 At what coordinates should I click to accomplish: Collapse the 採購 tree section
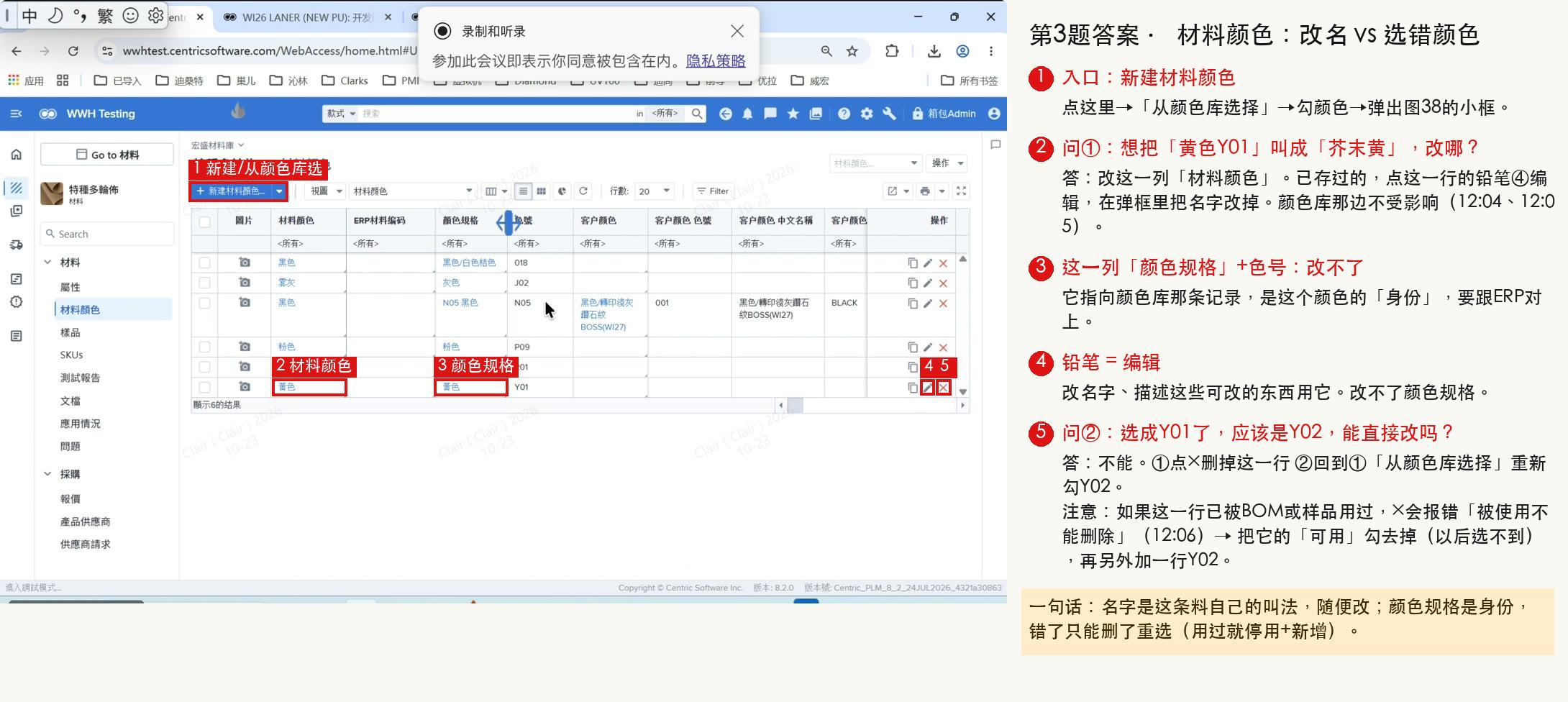pos(47,474)
